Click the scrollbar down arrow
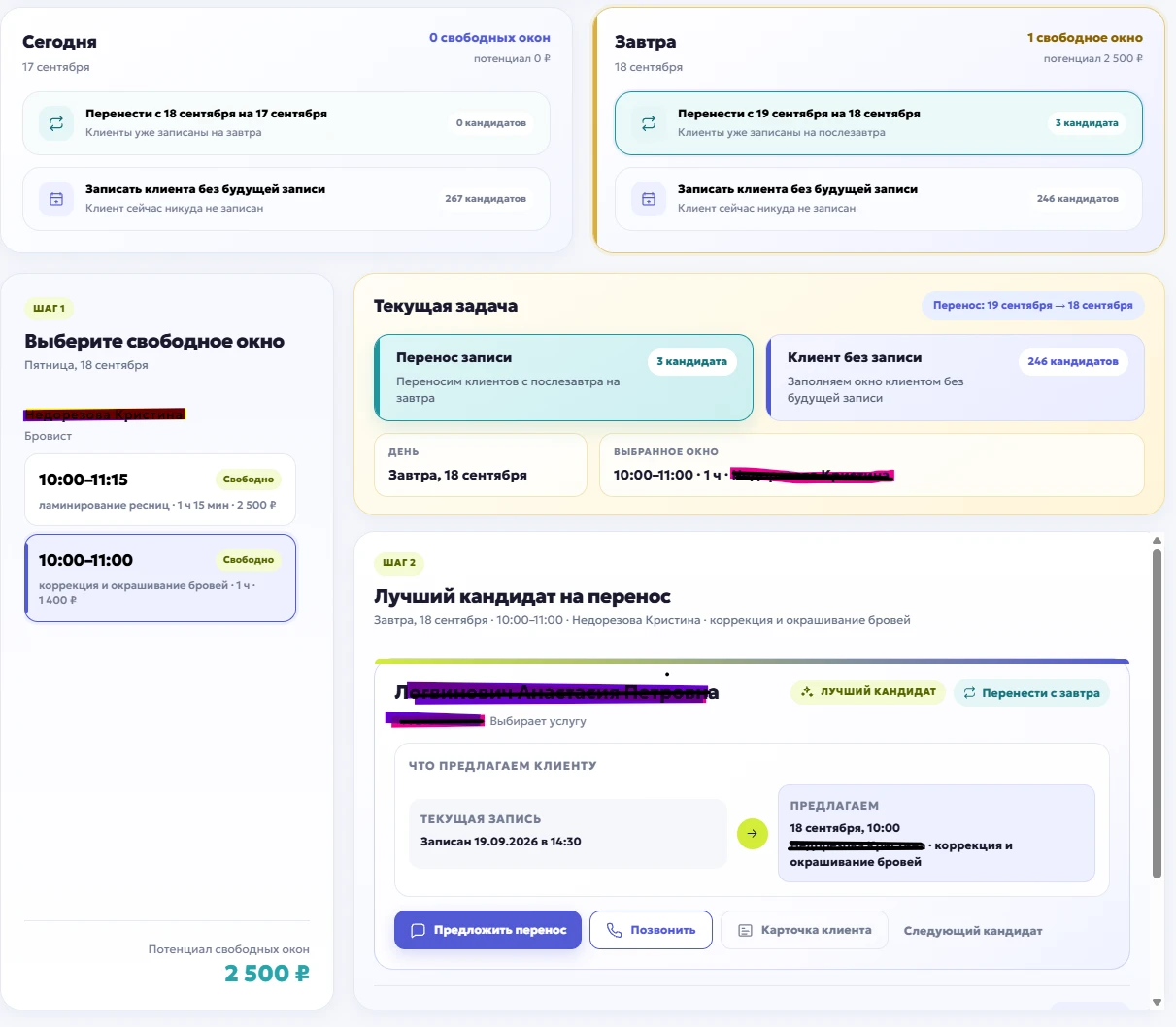Screen dimensions: 1176x1027 coord(1157,1002)
